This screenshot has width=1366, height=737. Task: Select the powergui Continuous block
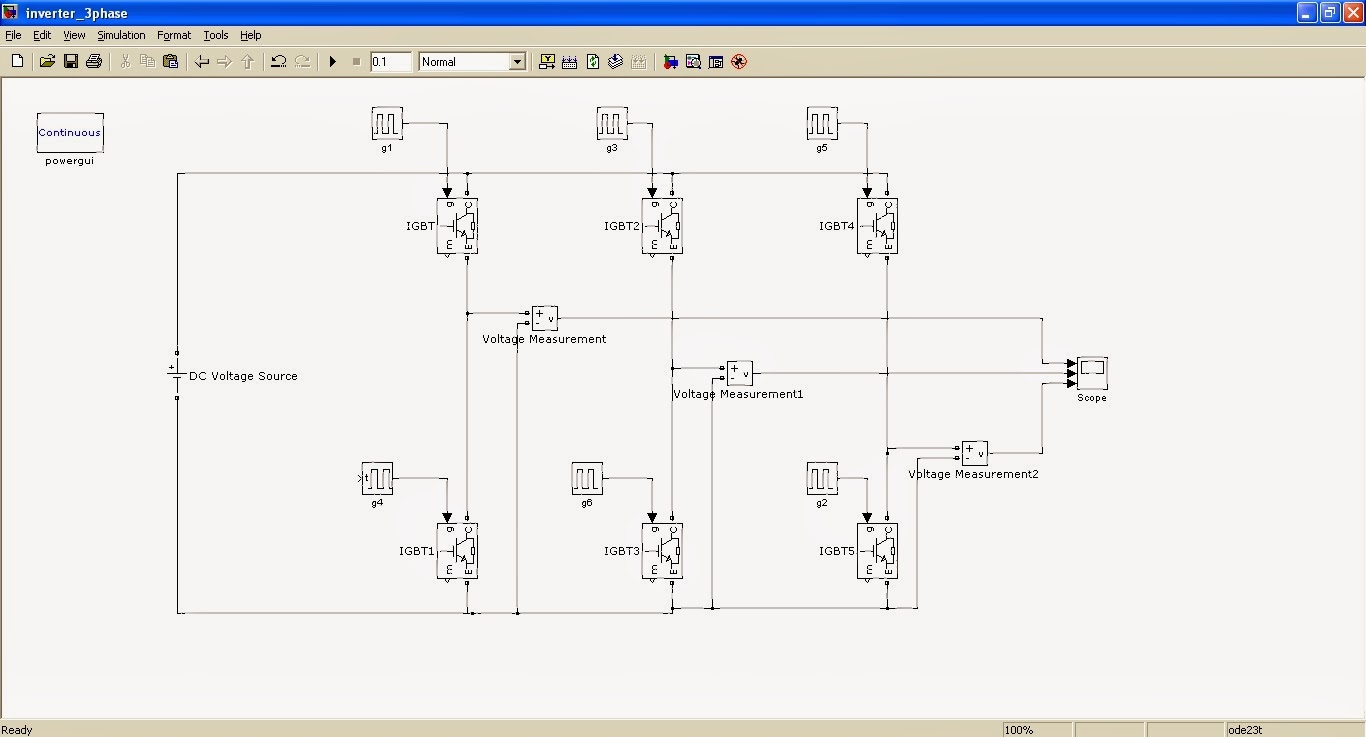[70, 132]
